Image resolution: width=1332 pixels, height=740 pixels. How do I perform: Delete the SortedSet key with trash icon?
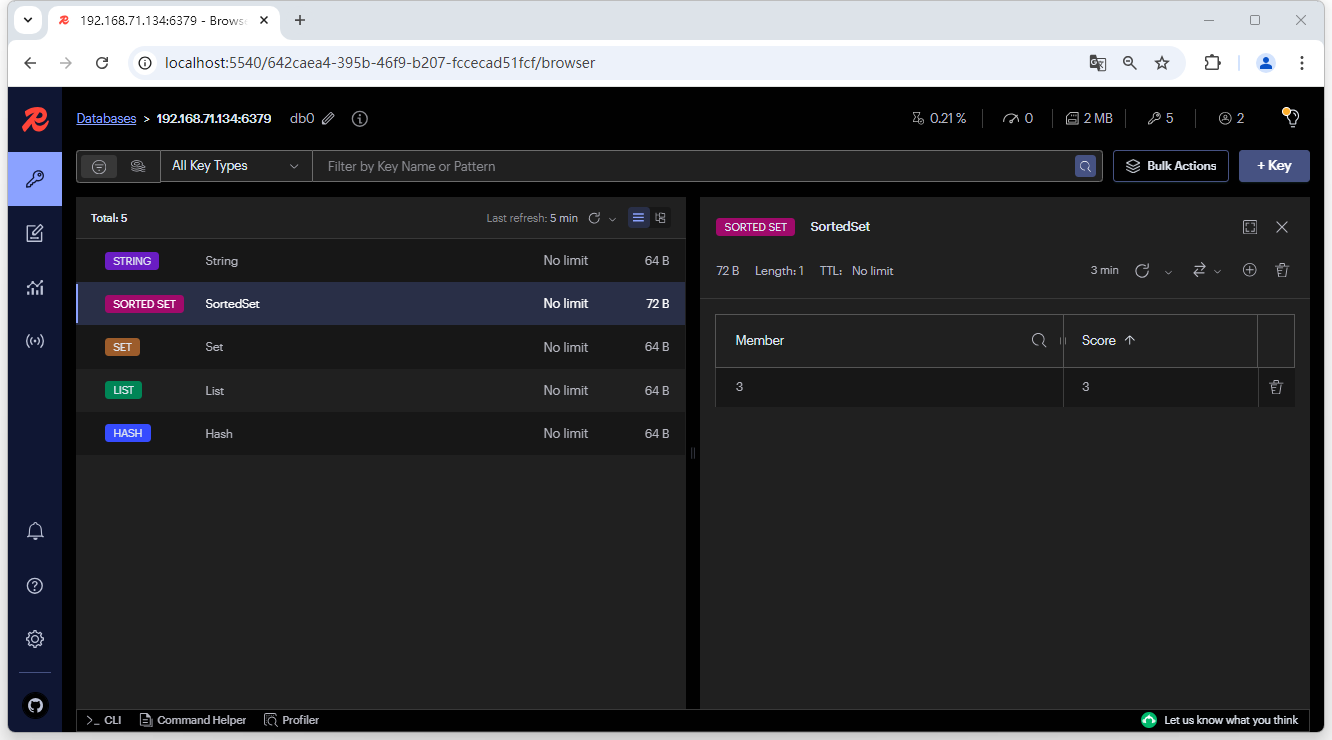(x=1282, y=271)
